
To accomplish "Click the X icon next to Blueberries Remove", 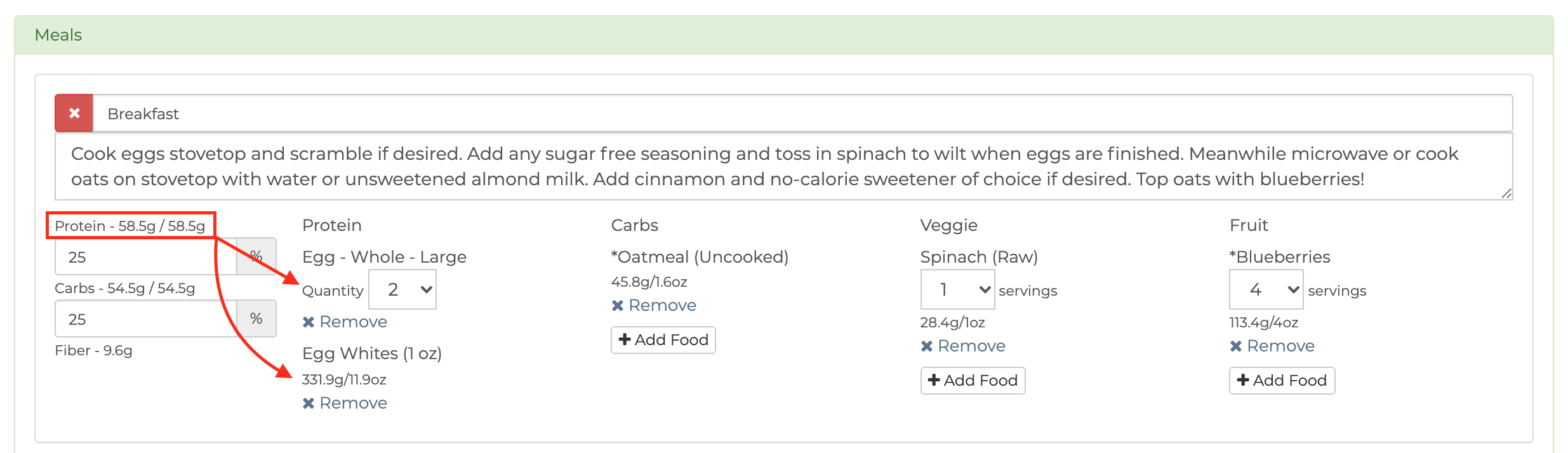I will click(x=1236, y=346).
